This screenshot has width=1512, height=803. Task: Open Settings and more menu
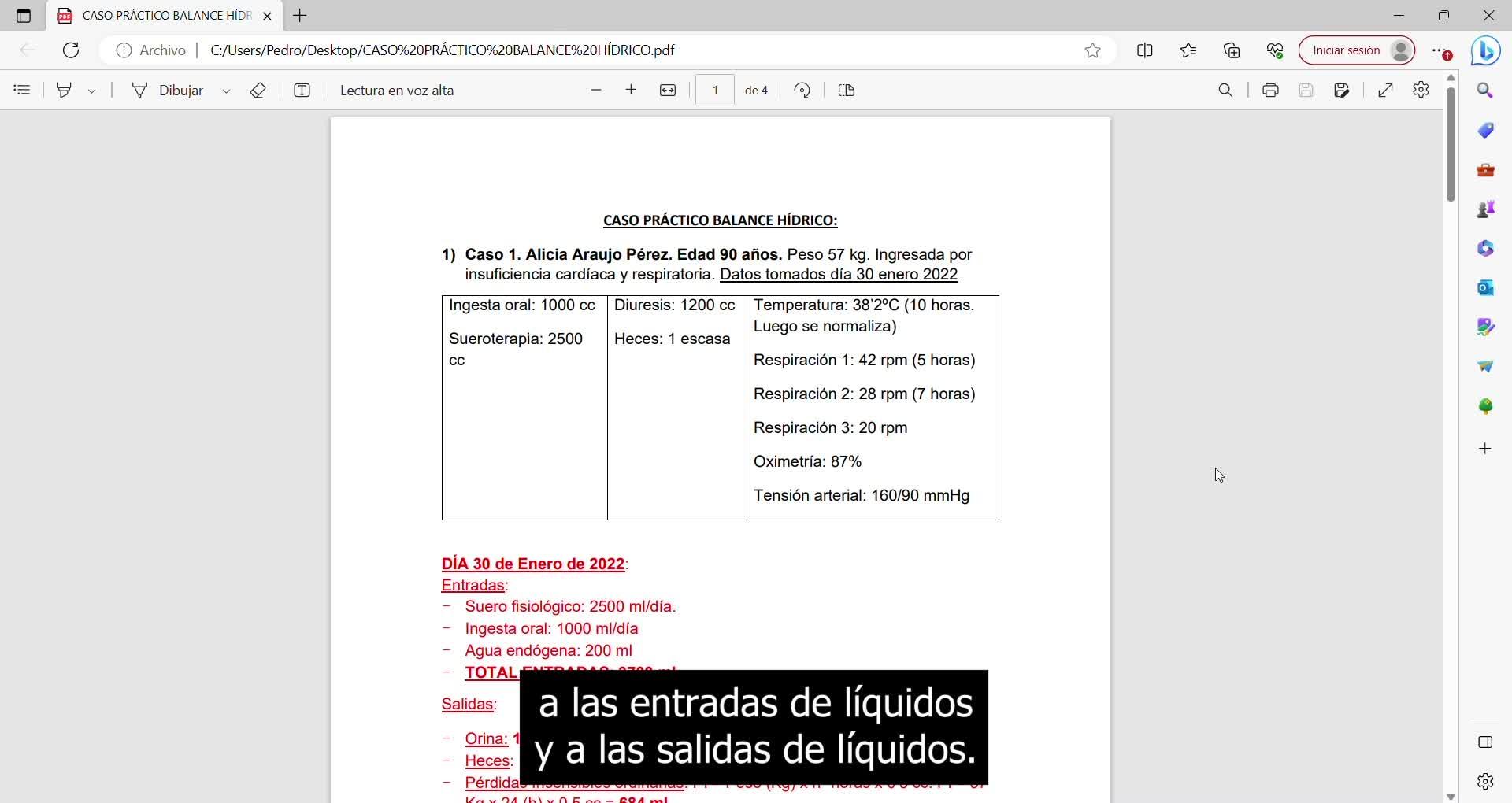point(1441,50)
